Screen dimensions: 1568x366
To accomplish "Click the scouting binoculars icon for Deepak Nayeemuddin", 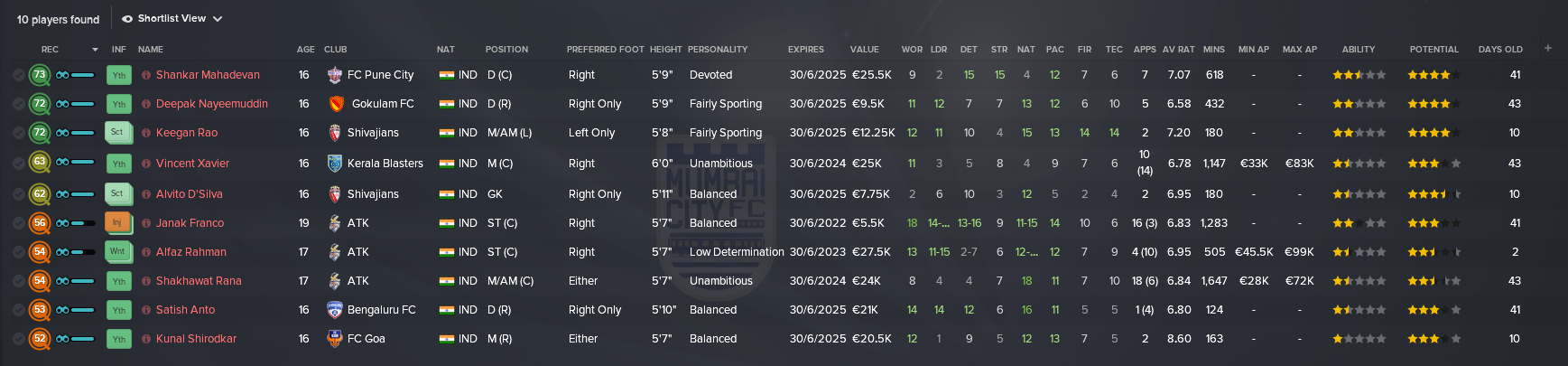I will tap(62, 104).
